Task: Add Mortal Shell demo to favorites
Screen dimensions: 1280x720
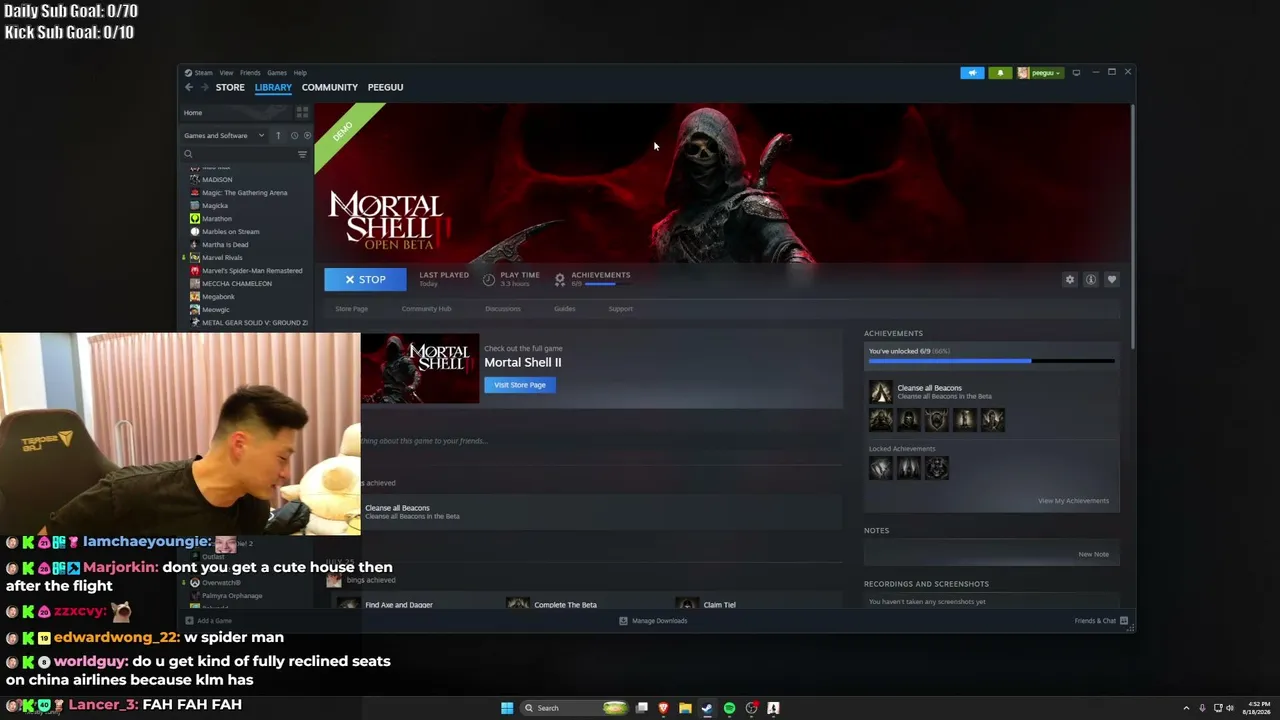Action: 1111,280
